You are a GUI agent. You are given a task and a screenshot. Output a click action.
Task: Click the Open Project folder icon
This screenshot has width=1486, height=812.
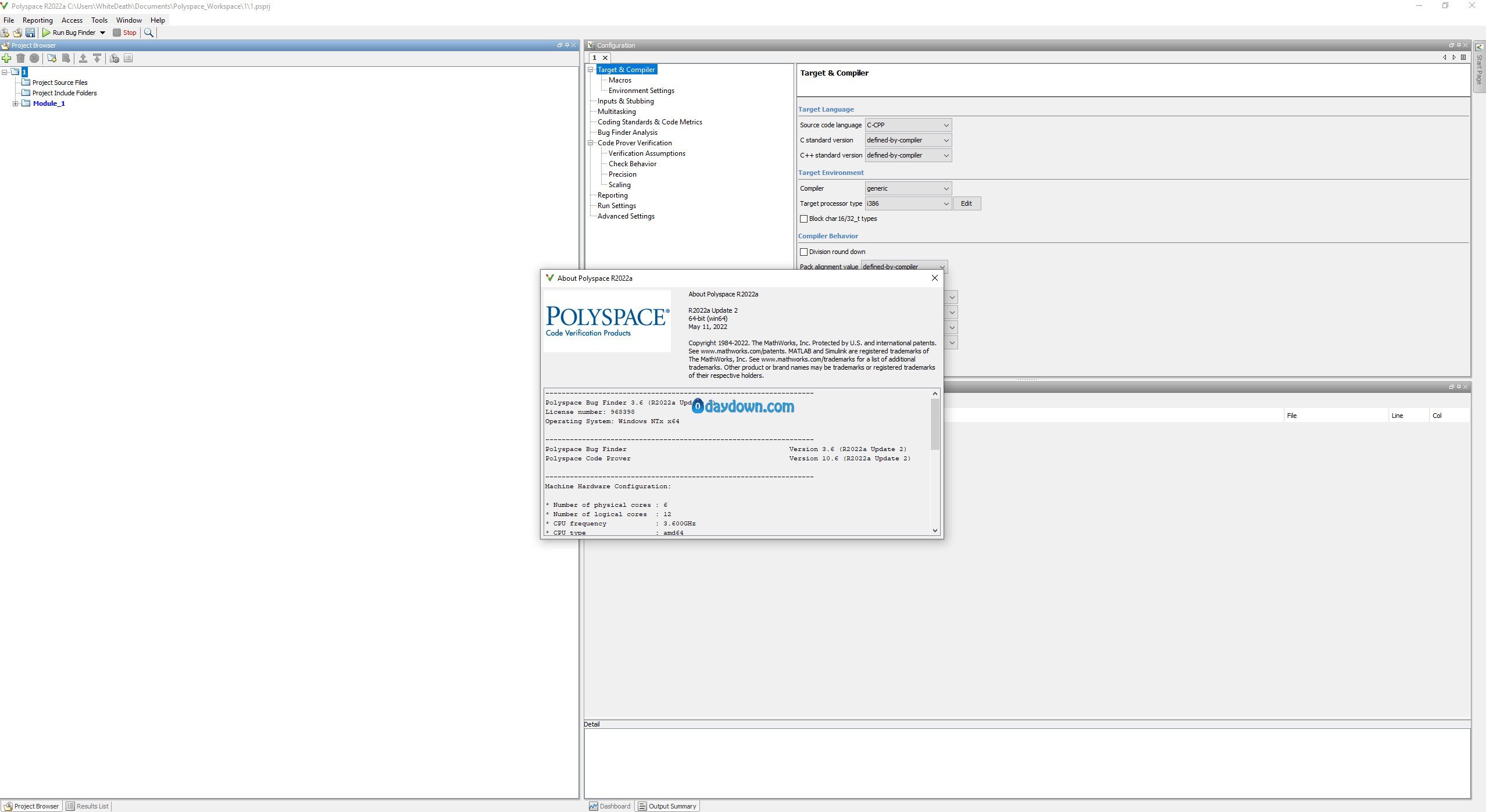click(17, 33)
